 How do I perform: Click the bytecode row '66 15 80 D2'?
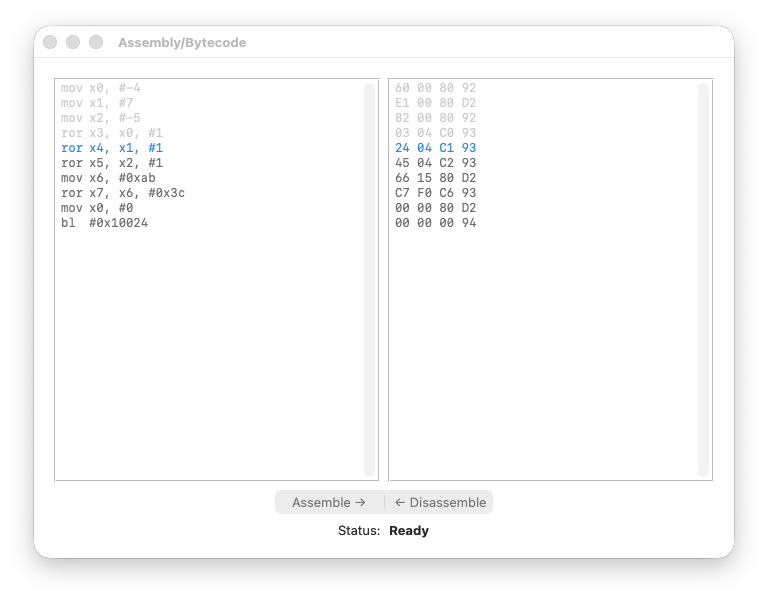click(435, 178)
